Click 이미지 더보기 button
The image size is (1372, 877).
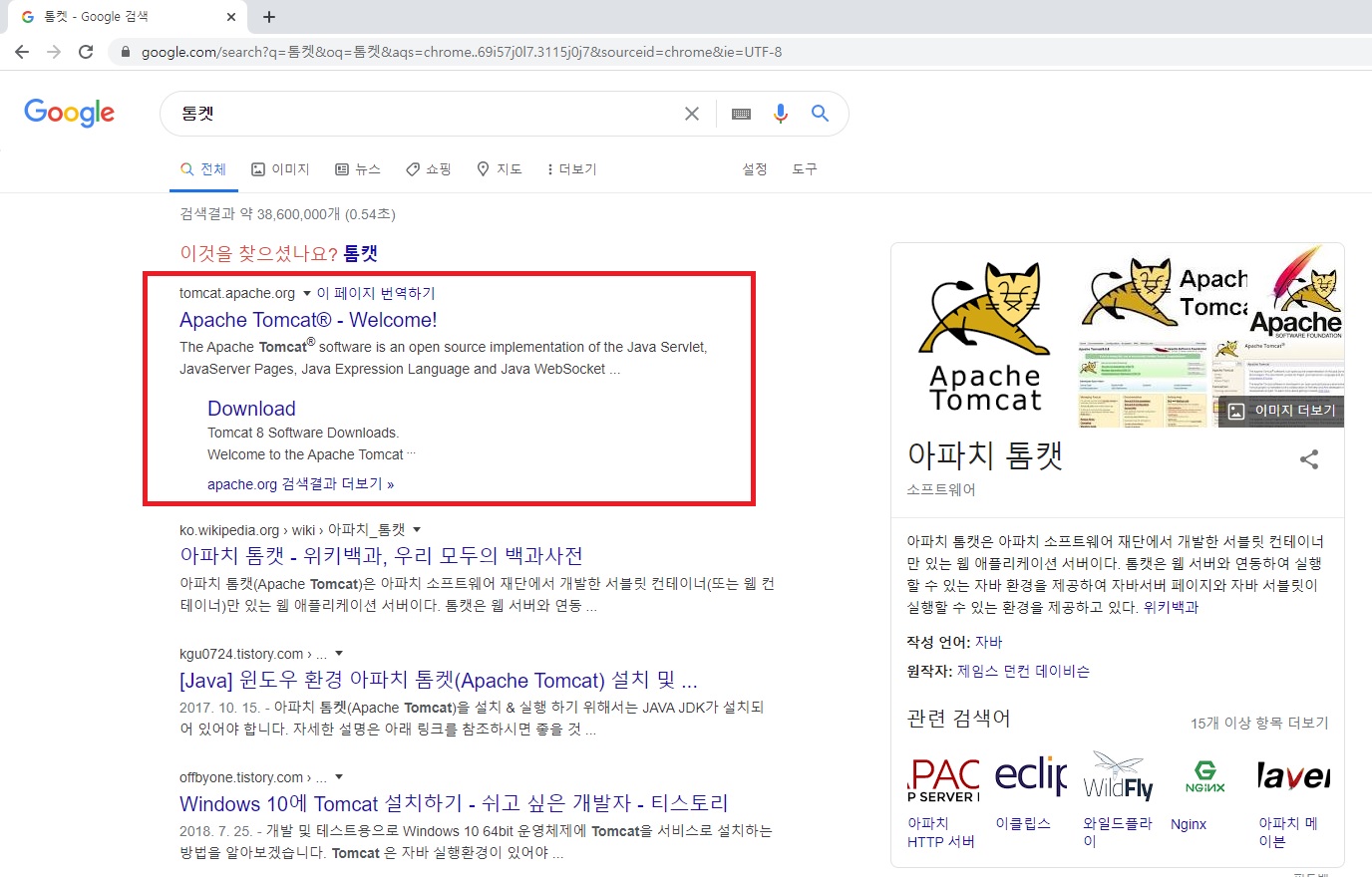(1281, 411)
